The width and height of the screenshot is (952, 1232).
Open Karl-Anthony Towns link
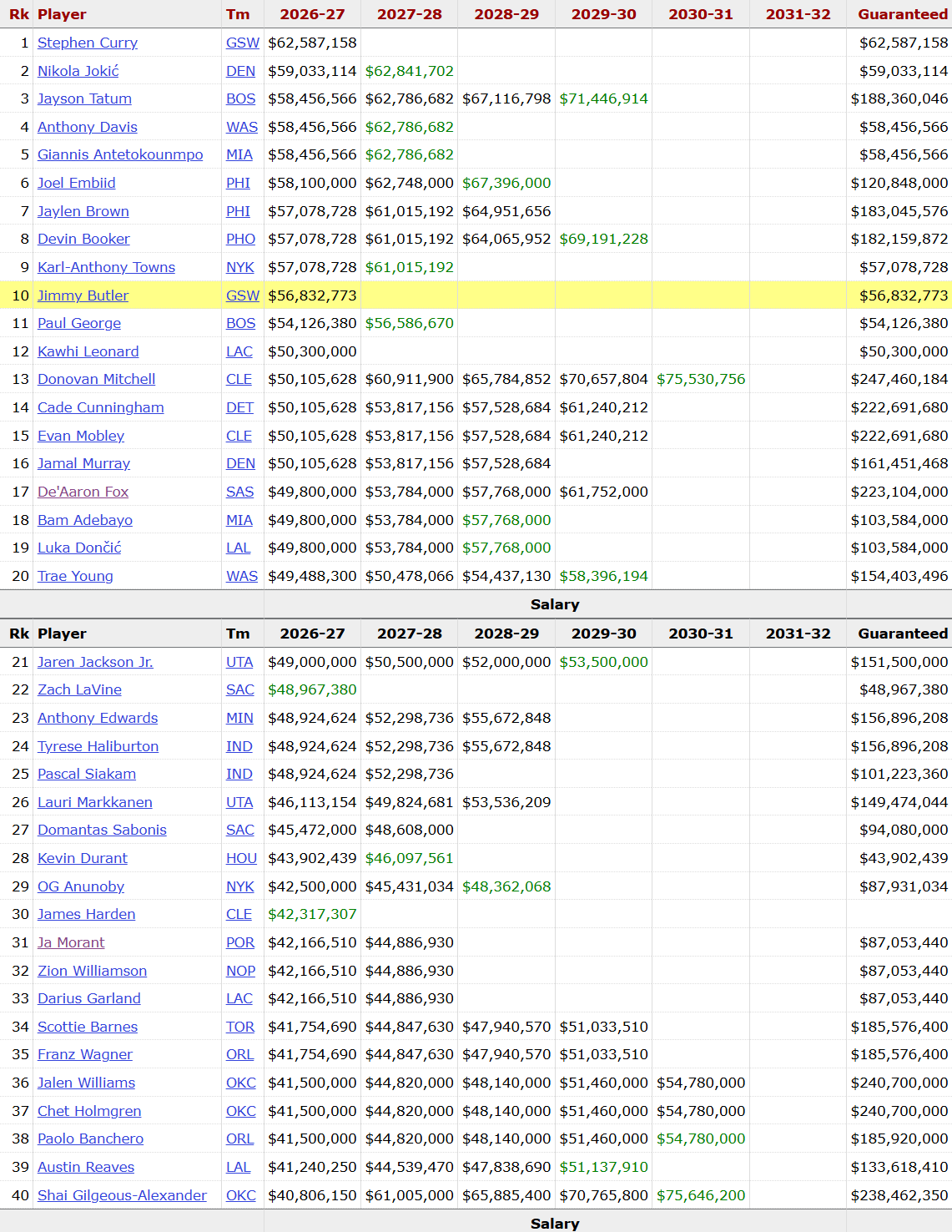pyautogui.click(x=106, y=267)
